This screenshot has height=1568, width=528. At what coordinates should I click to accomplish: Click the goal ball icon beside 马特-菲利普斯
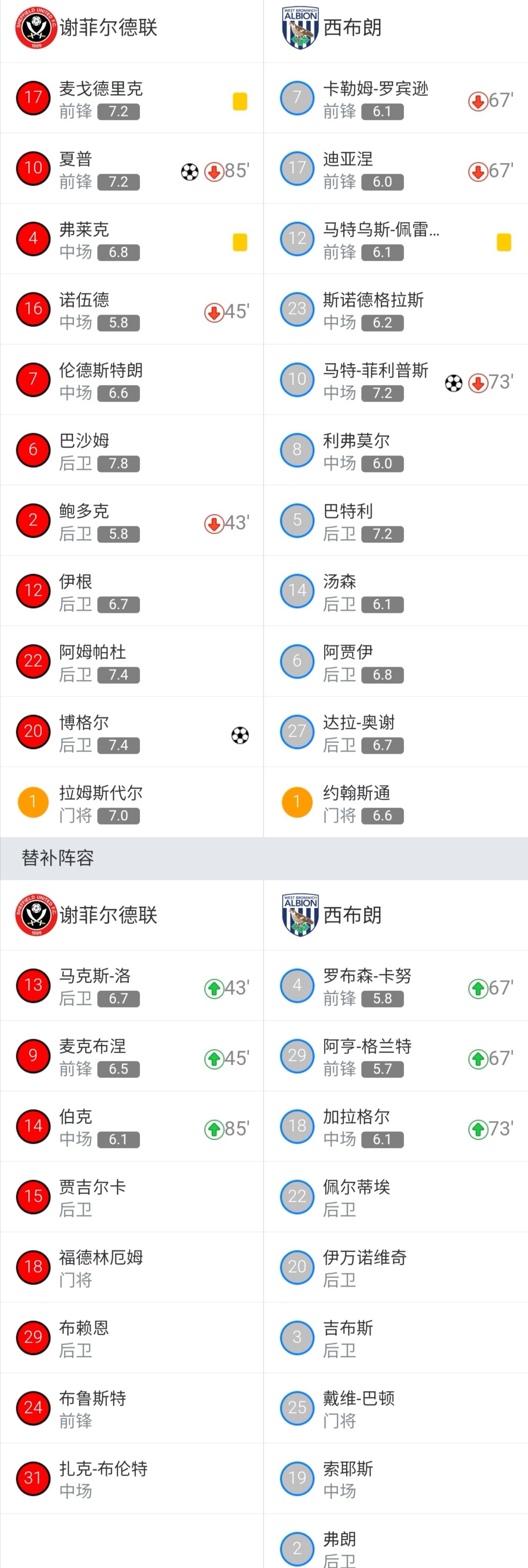[454, 383]
